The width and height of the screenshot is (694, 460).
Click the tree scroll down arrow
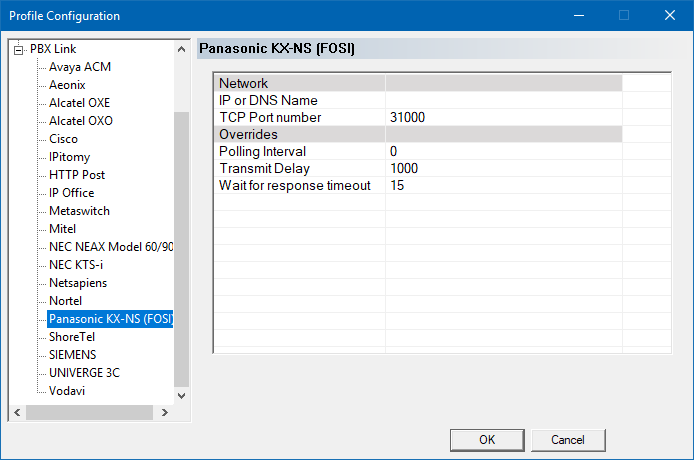(181, 396)
